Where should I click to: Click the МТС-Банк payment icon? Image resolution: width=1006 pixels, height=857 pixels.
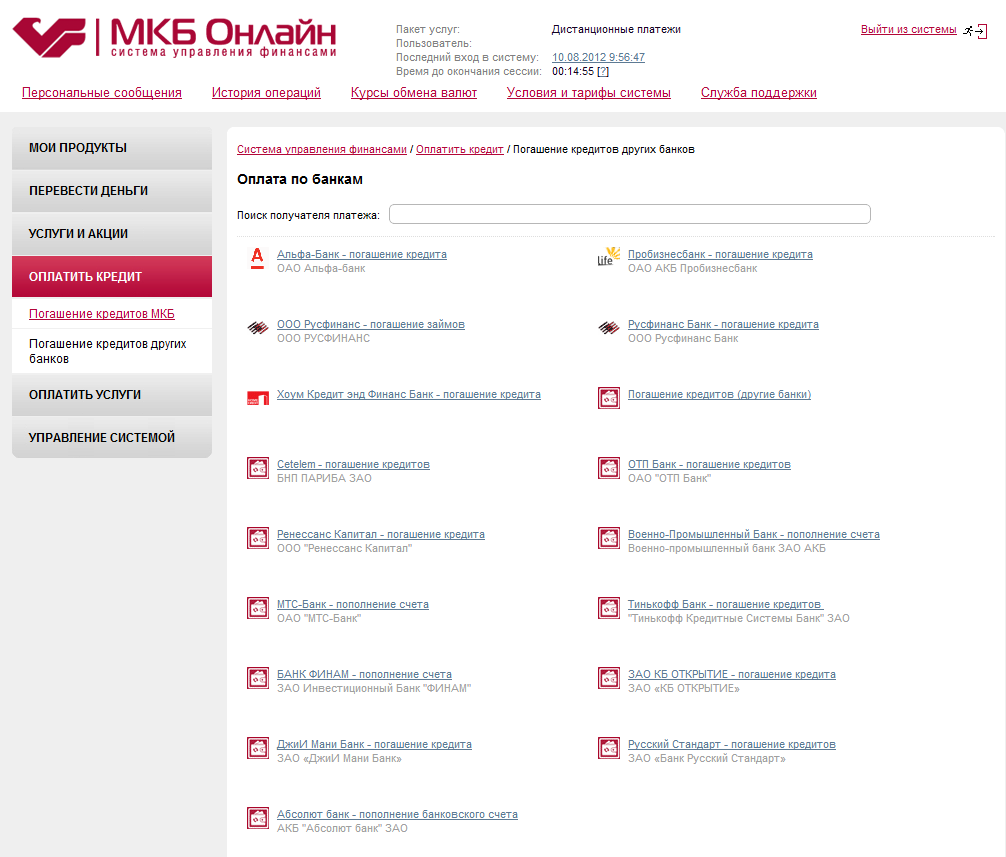coord(258,608)
